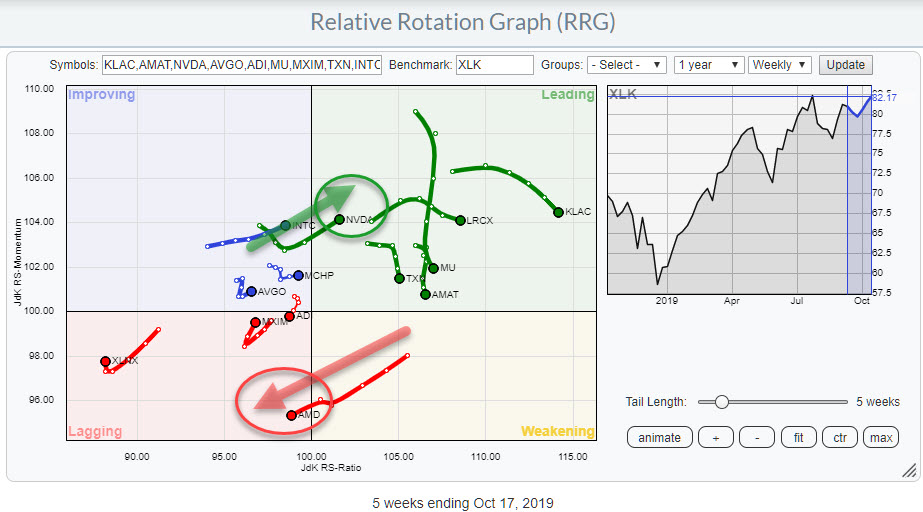Click the MU data point
This screenshot has height=512, width=923.
(x=434, y=268)
